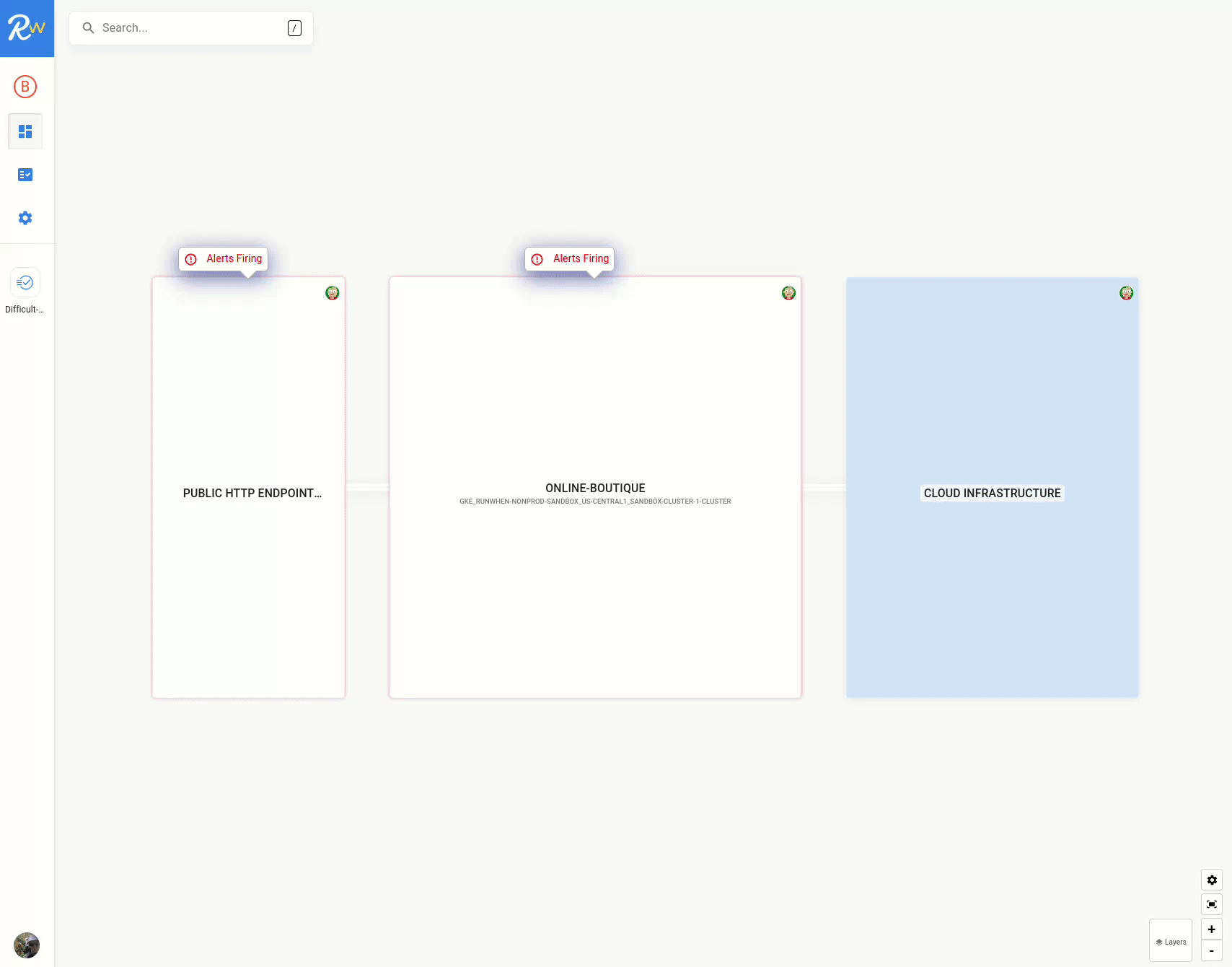Viewport: 1232px width, 967px height.
Task: Click Alerts Firing above Public HTTP Endpoint
Action: point(224,259)
